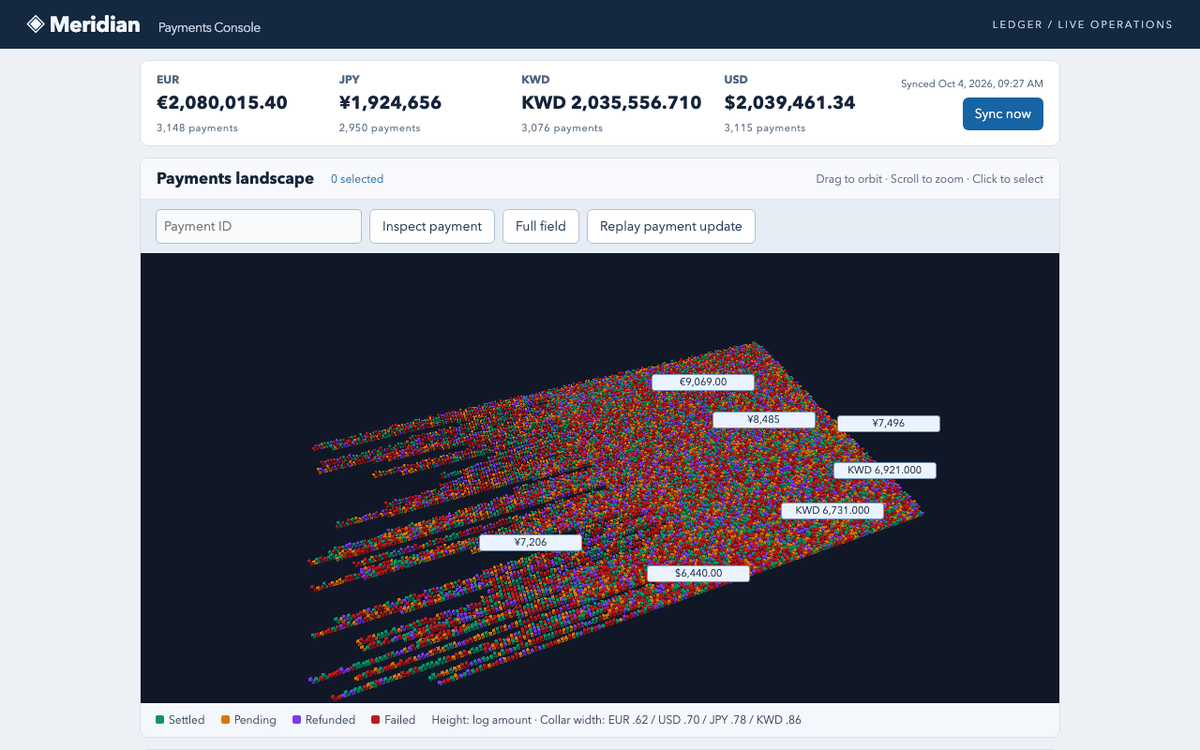Viewport: 1200px width, 750px height.
Task: Select the Full field button
Action: pyautogui.click(x=540, y=226)
